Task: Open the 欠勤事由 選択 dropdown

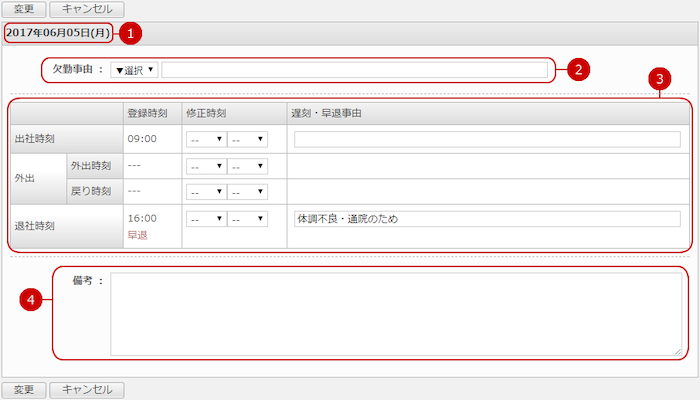Action: [134, 70]
